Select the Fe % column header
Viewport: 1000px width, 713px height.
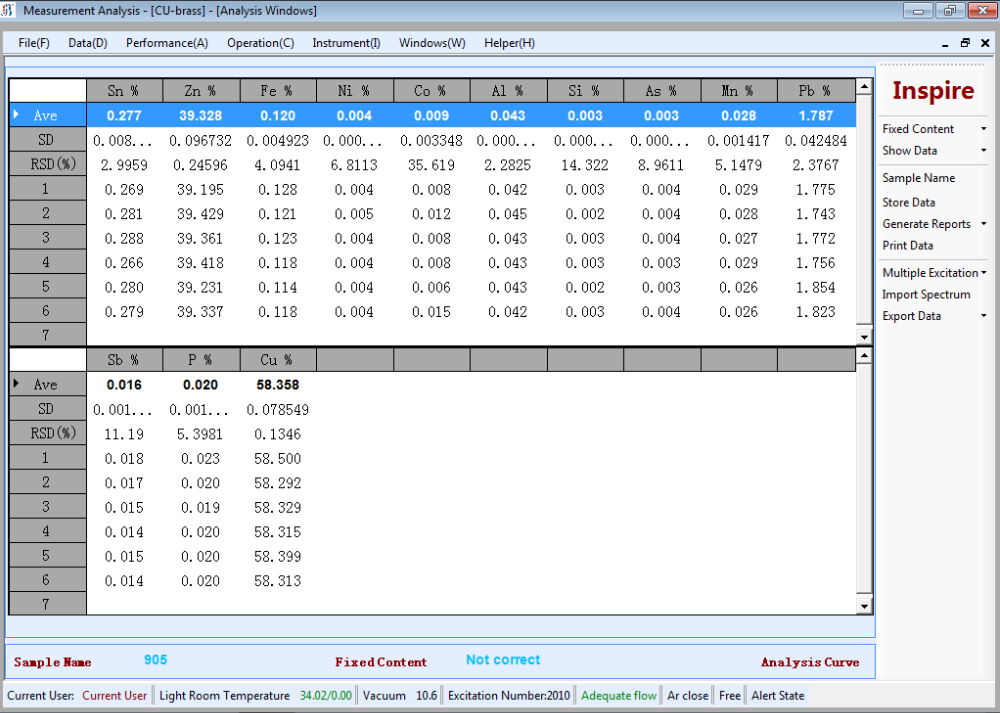278,91
